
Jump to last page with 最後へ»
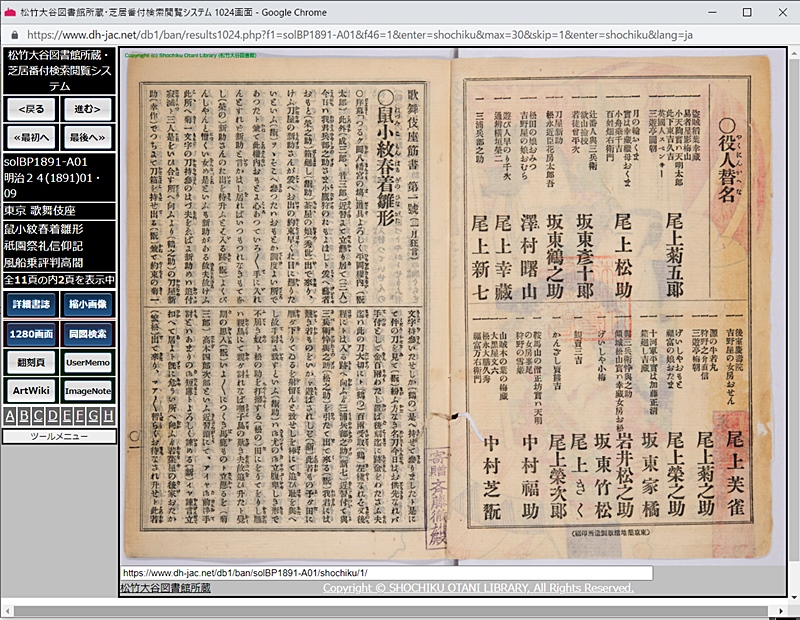88,136
